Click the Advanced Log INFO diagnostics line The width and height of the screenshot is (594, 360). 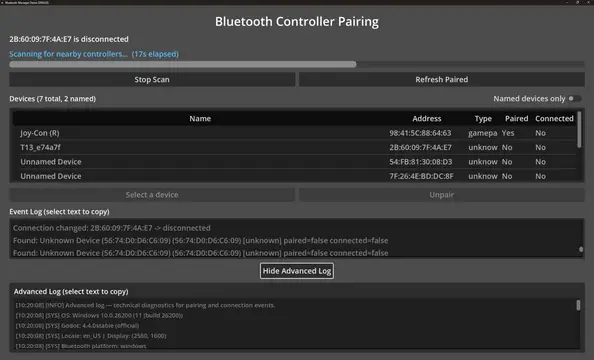(x=145, y=305)
